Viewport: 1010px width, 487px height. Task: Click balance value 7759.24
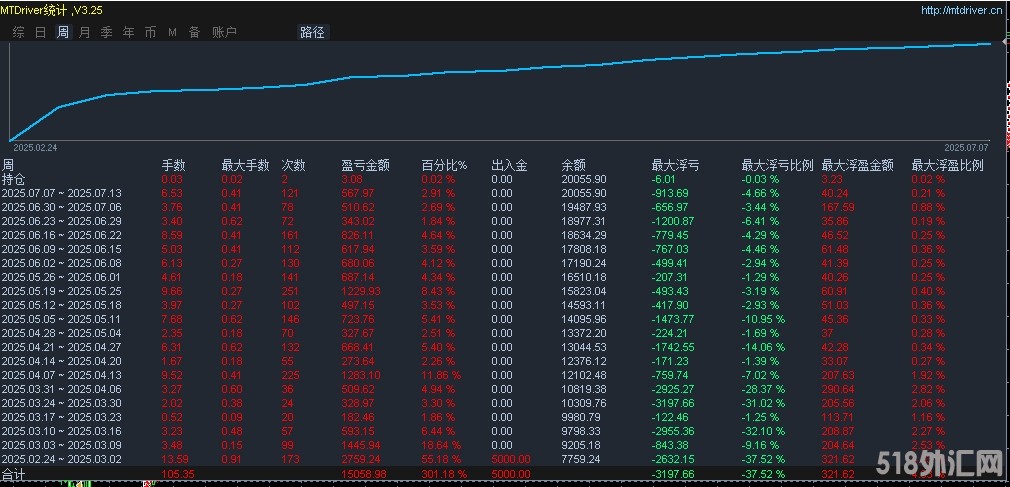tap(581, 459)
